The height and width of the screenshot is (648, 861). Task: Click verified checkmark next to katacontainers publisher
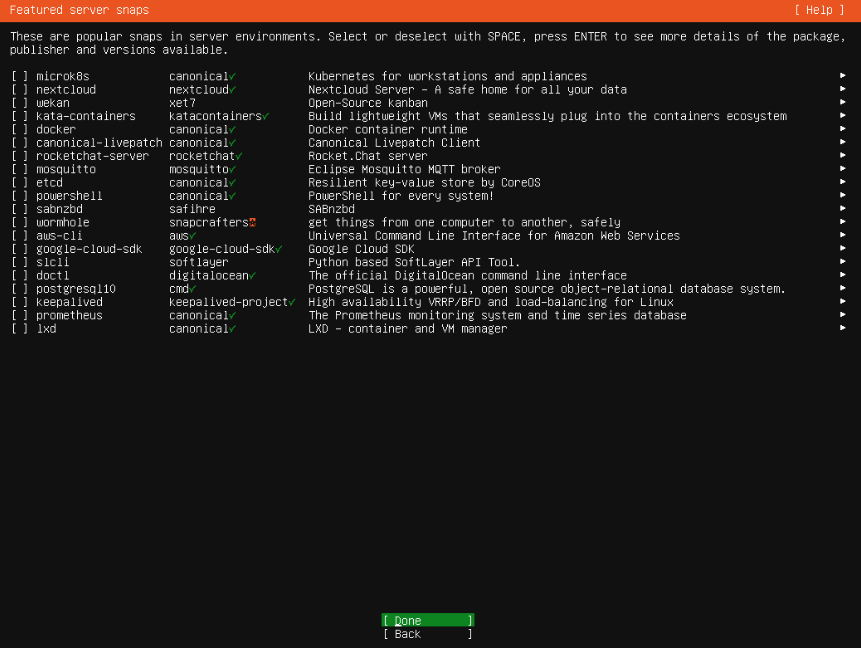265,116
